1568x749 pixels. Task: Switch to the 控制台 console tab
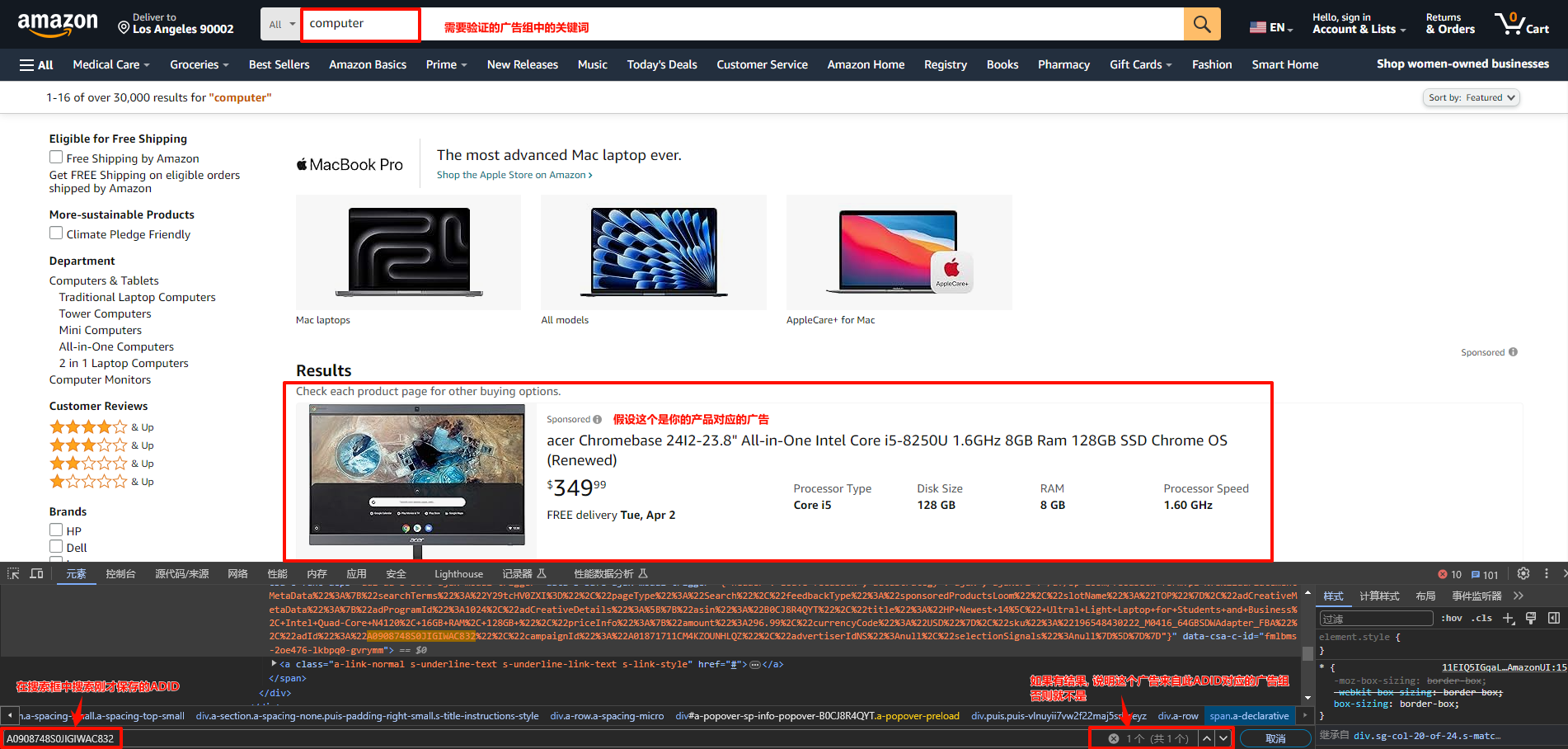(120, 574)
